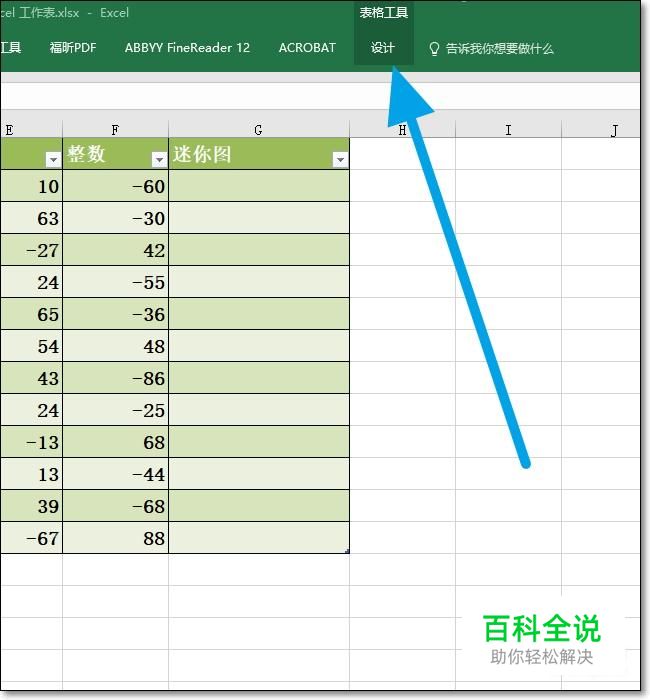Viewport: 650px width, 700px height.
Task: Select column G header
Action: click(x=258, y=130)
